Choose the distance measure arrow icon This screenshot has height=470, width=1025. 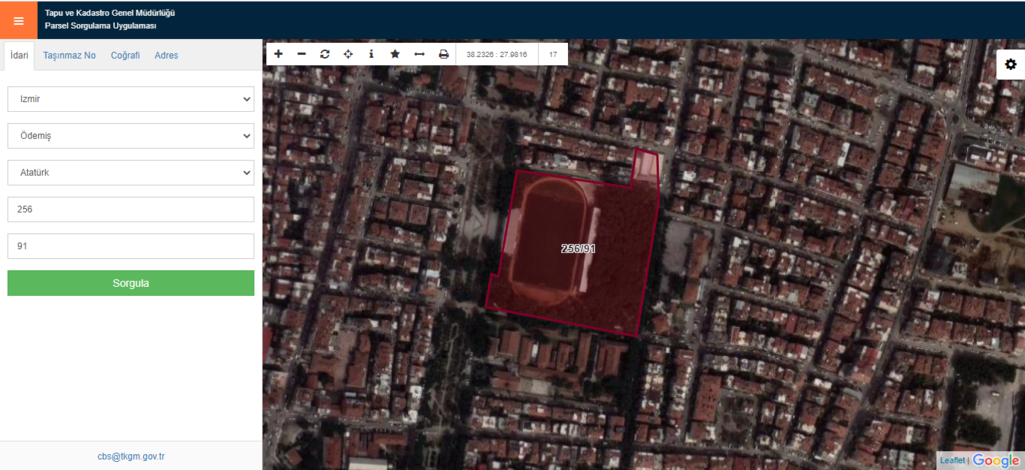click(420, 54)
